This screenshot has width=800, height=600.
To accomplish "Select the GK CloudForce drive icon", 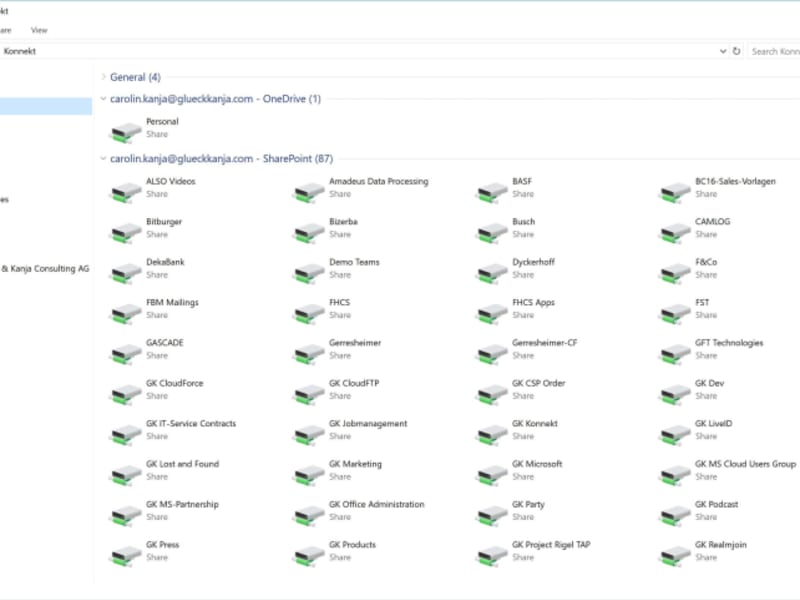I will click(126, 393).
